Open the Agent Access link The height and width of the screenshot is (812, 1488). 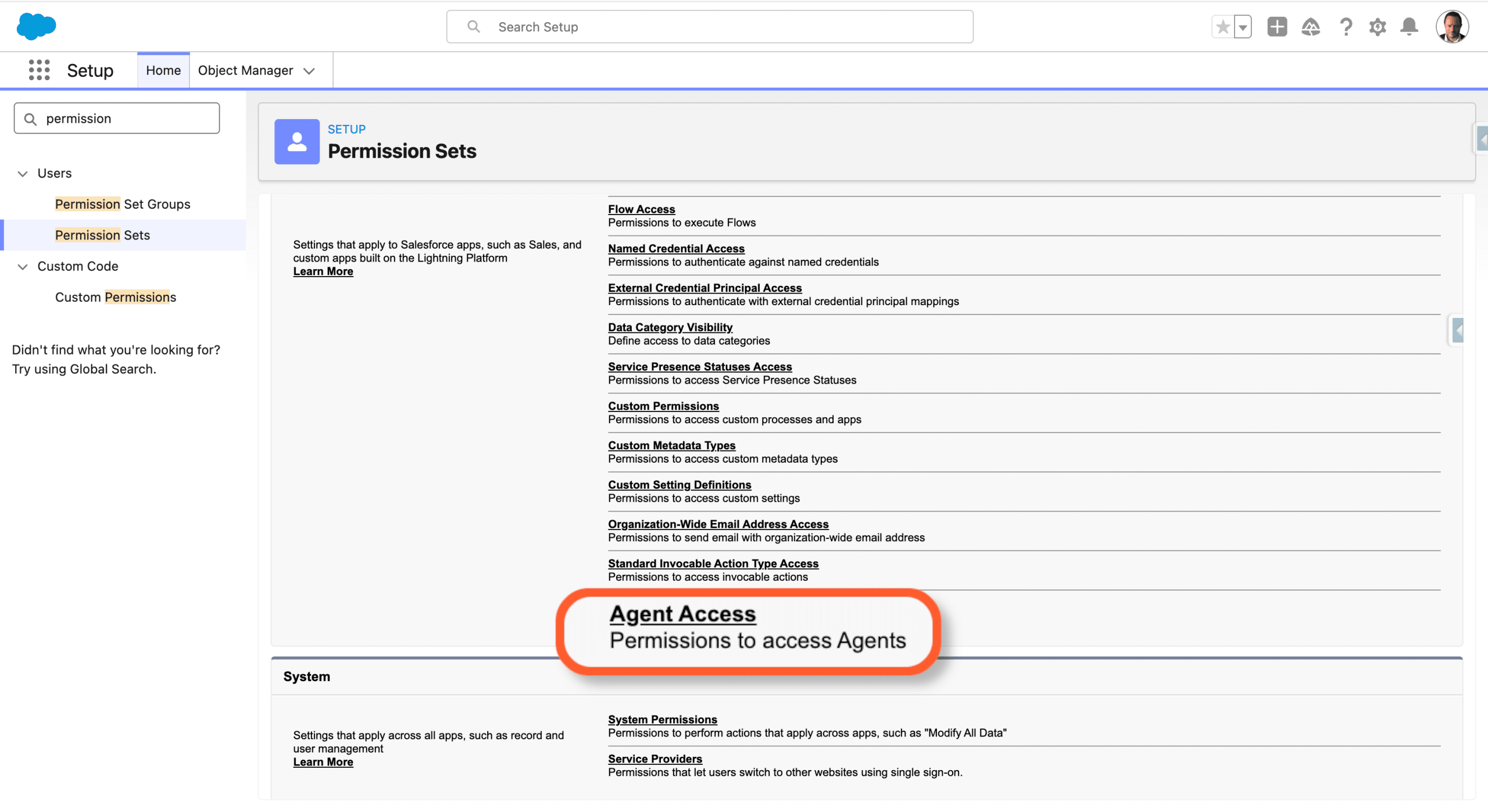(682, 614)
